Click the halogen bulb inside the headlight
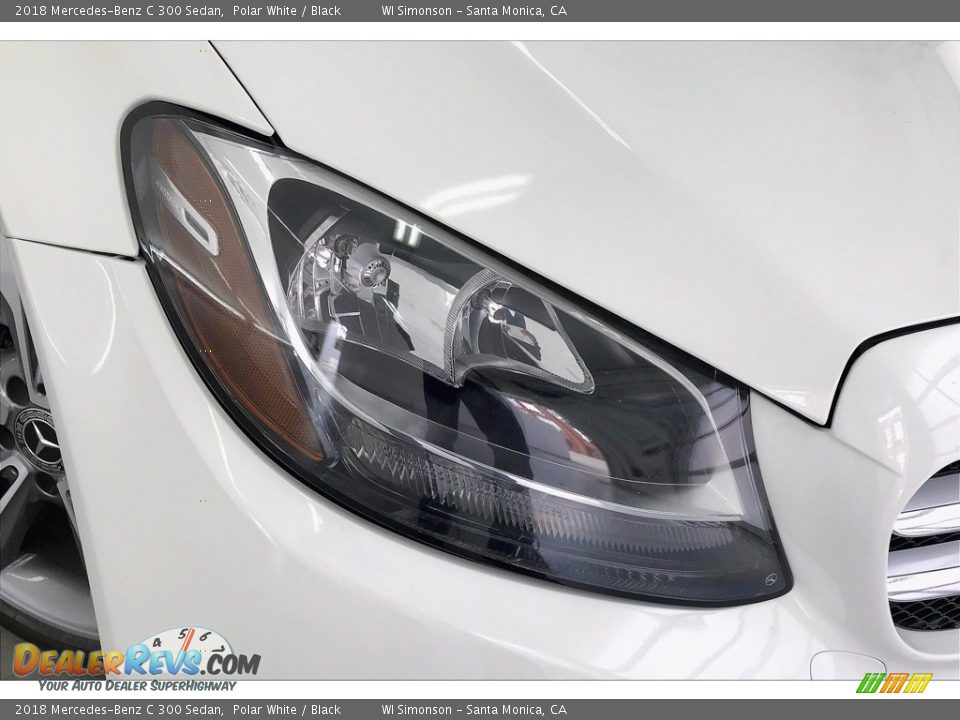Screen dimensions: 960x720 [x=370, y=268]
